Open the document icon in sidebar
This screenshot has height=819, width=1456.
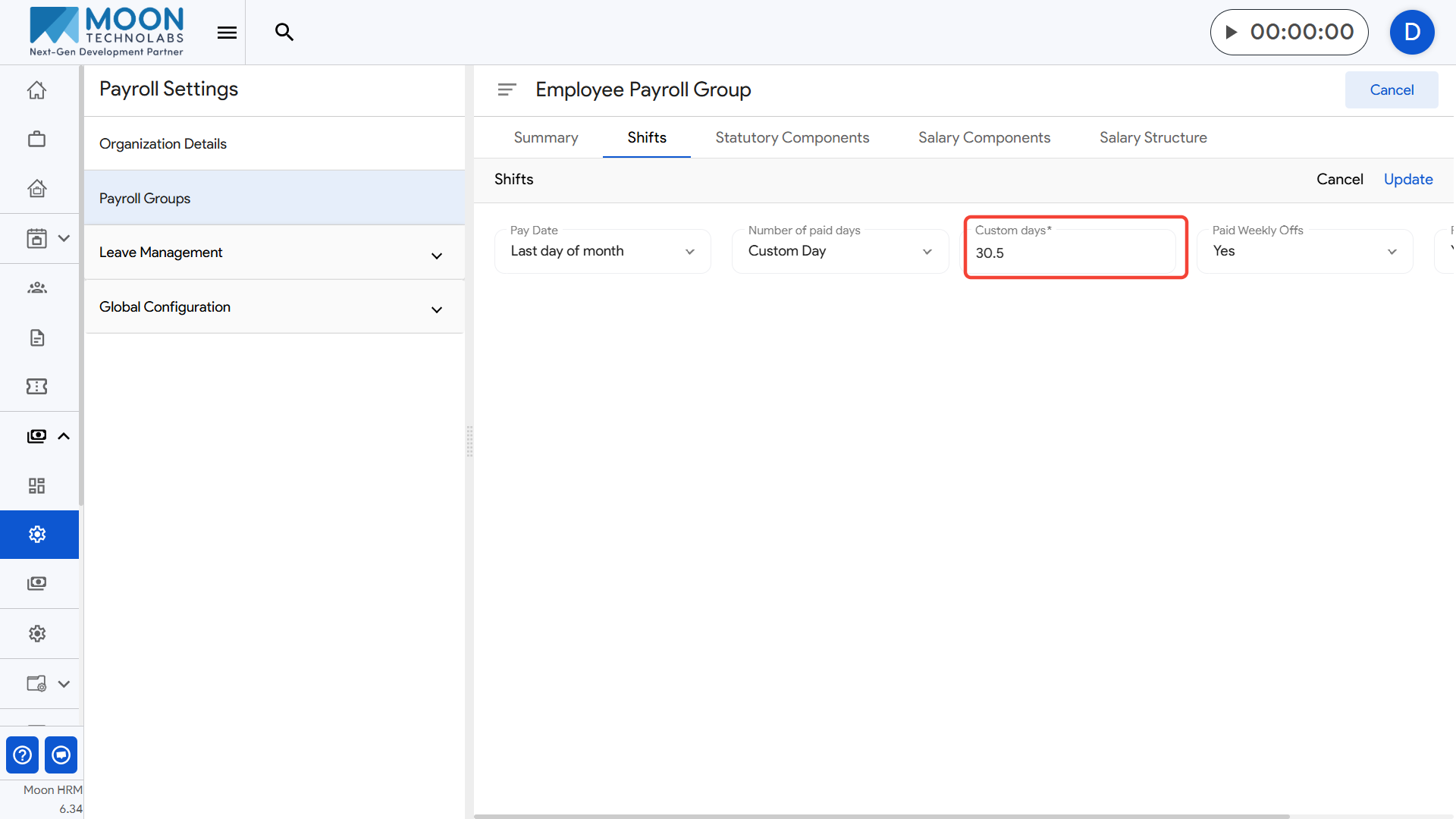click(36, 337)
